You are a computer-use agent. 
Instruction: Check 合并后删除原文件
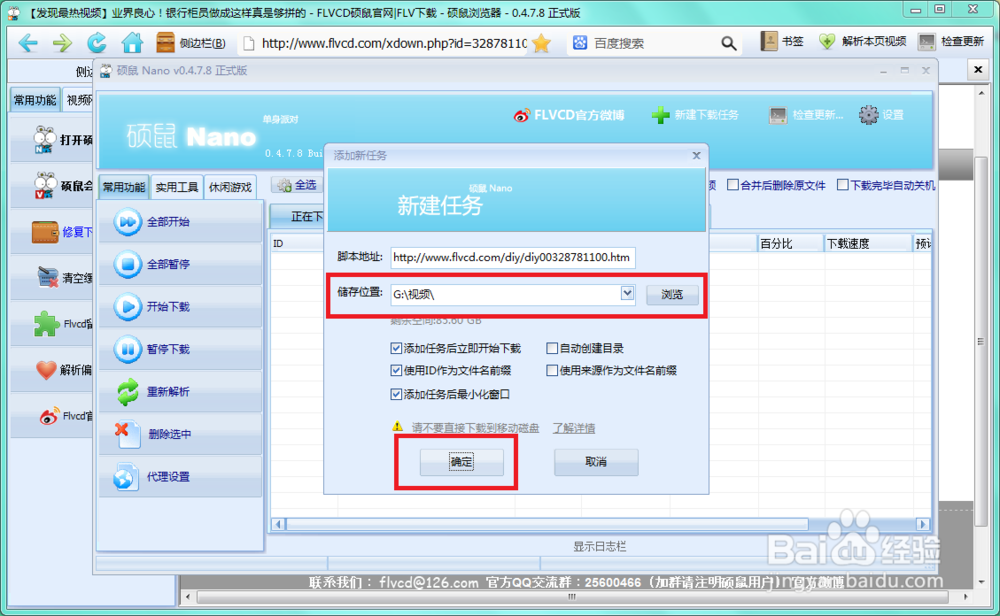pyautogui.click(x=733, y=185)
